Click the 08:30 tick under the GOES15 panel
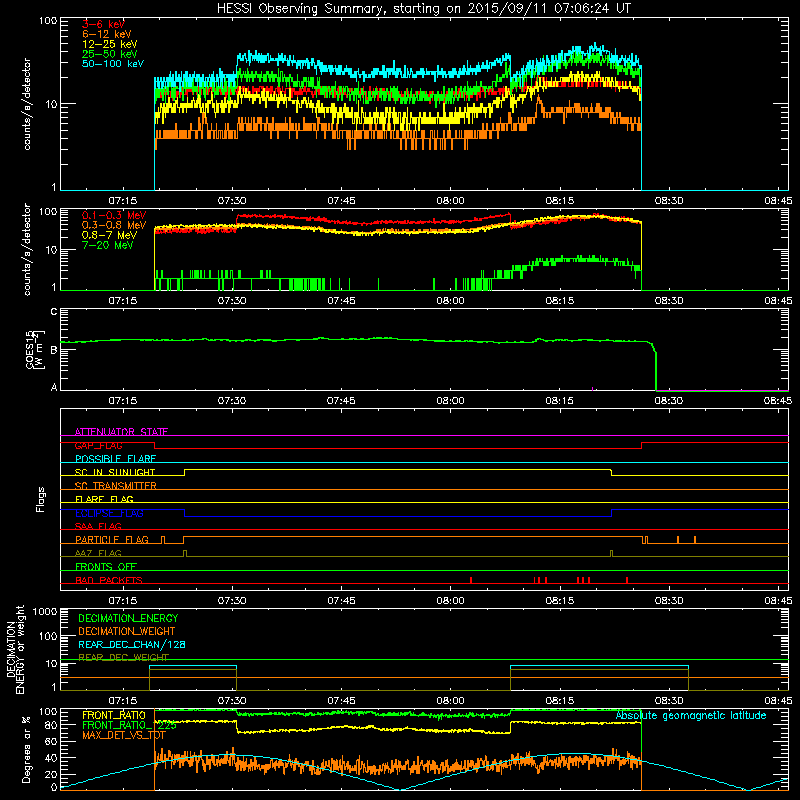This screenshot has width=800, height=800. [669, 401]
